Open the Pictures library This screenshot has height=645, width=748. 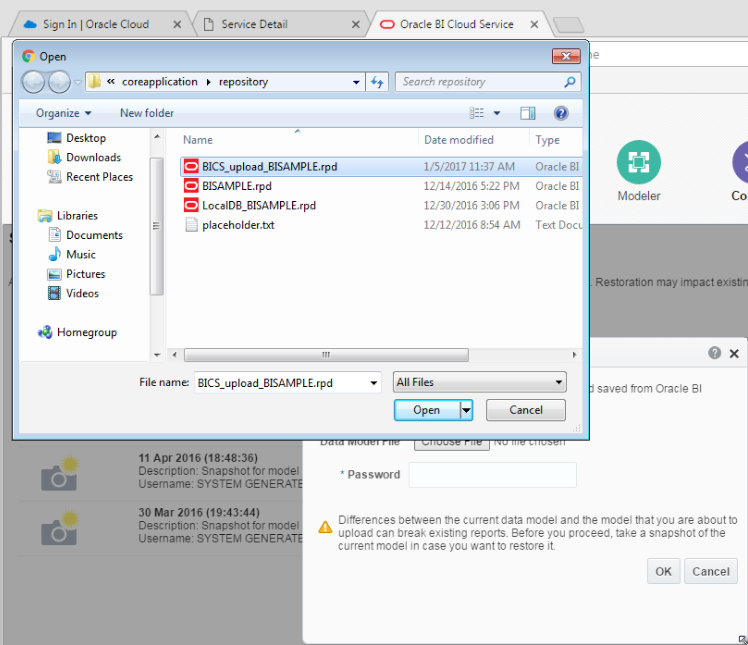(x=76, y=274)
